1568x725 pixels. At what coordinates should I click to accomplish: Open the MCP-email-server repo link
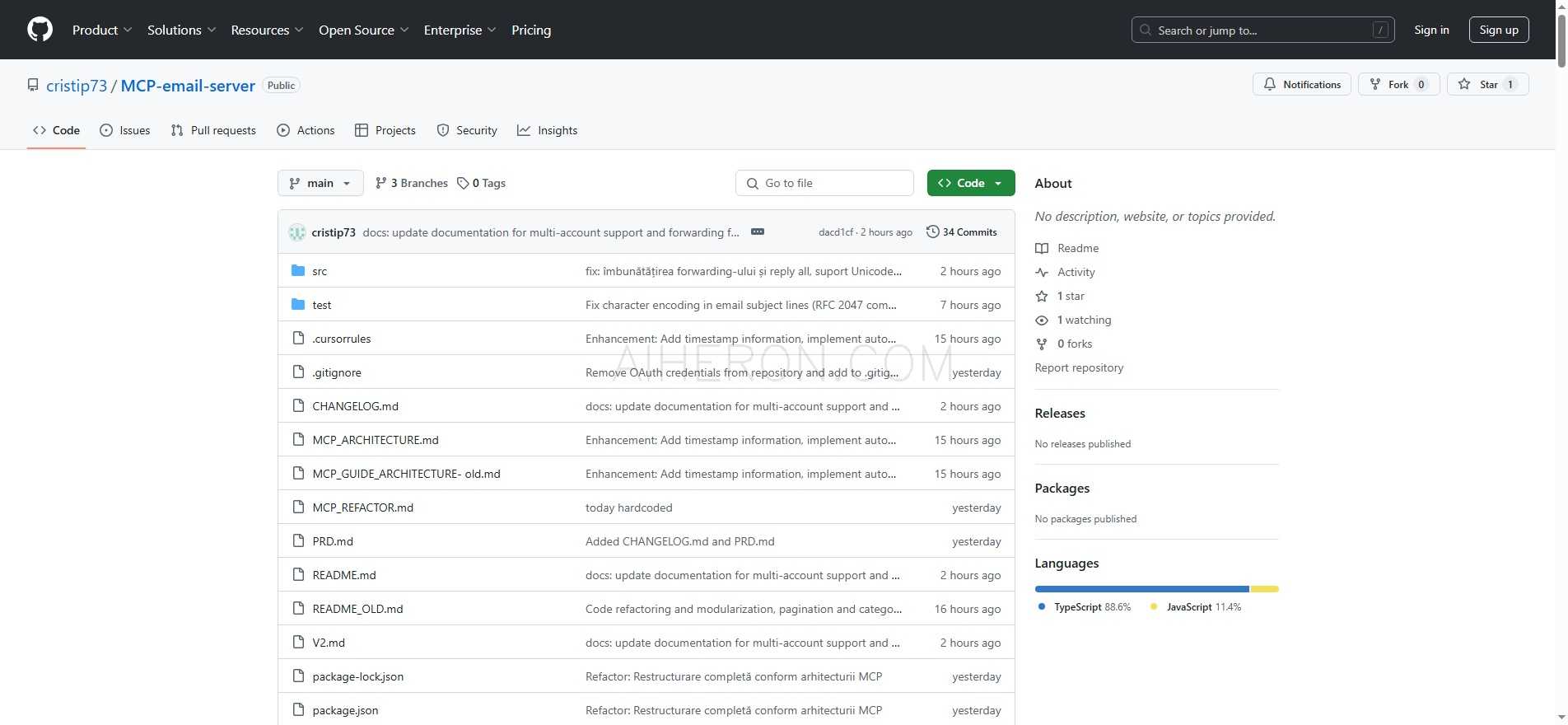(x=188, y=86)
